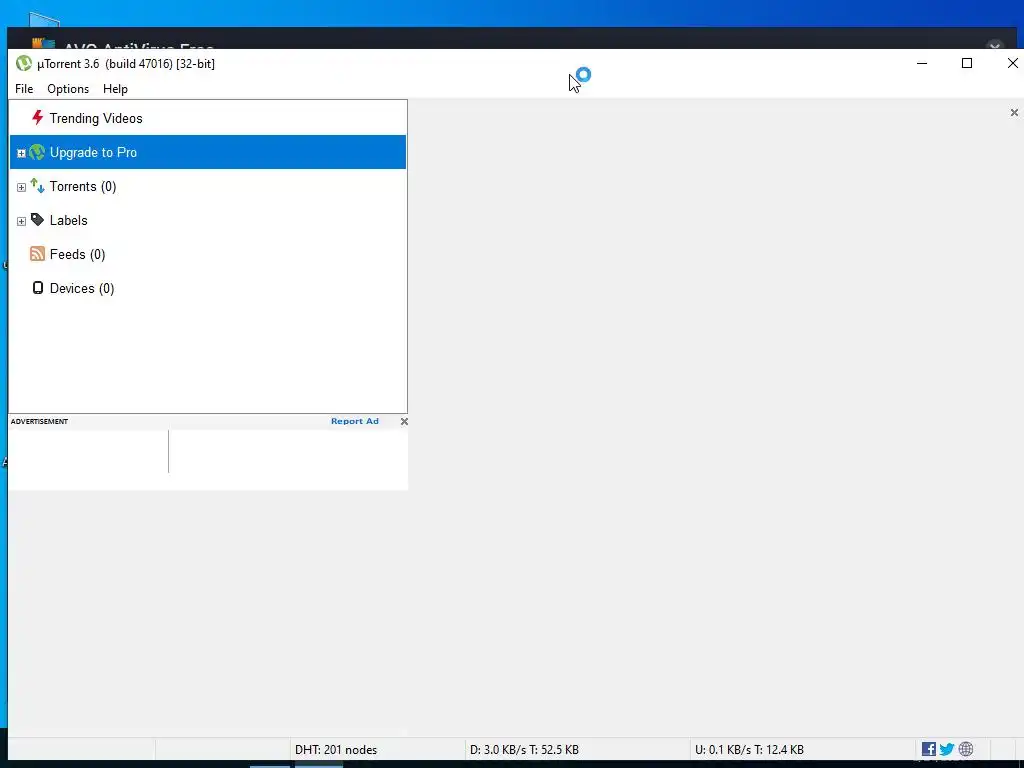The height and width of the screenshot is (768, 1024).
Task: Close the advertisement panel
Action: [404, 421]
